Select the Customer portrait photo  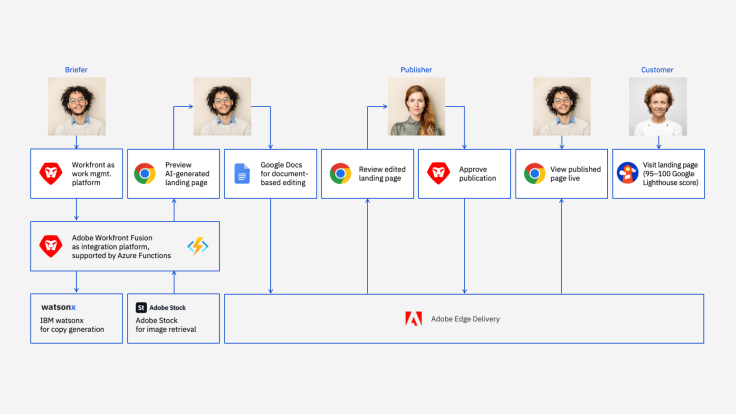(658, 107)
